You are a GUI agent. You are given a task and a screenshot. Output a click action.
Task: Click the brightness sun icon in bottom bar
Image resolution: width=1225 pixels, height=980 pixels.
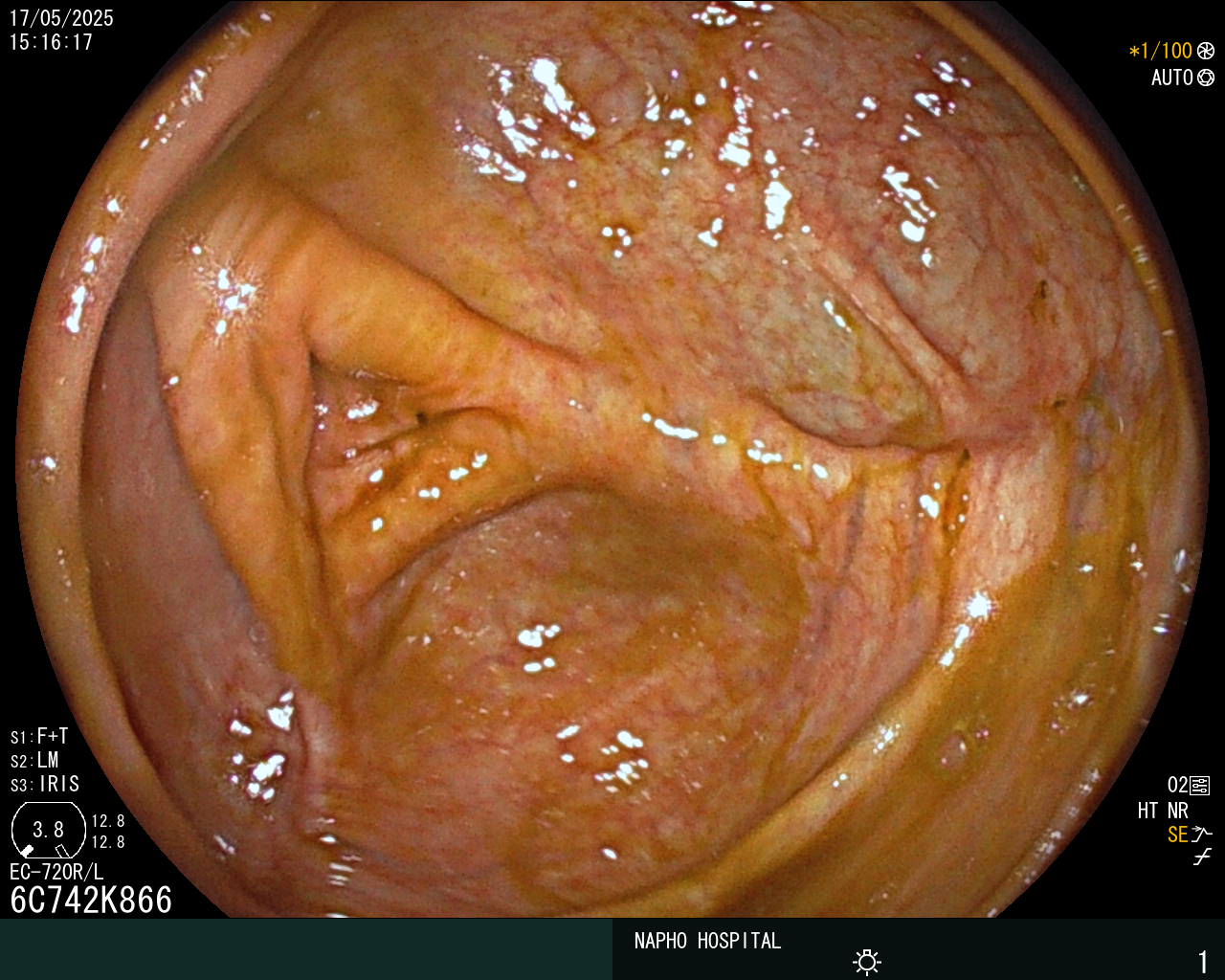pyautogui.click(x=867, y=962)
